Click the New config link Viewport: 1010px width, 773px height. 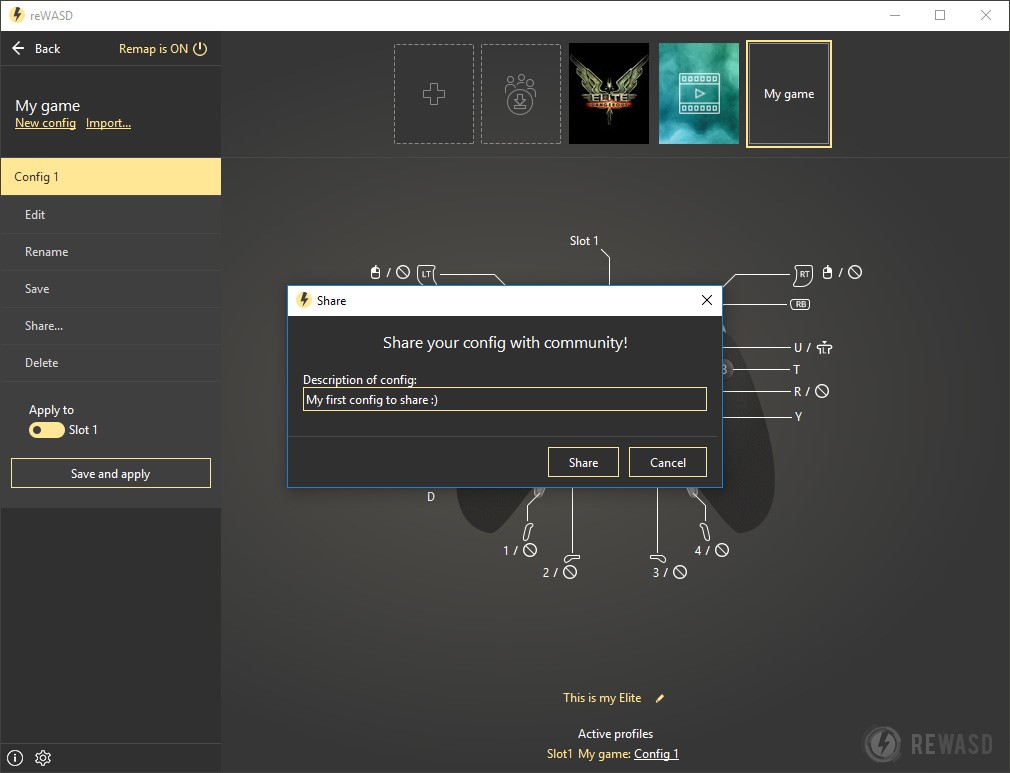[x=45, y=123]
